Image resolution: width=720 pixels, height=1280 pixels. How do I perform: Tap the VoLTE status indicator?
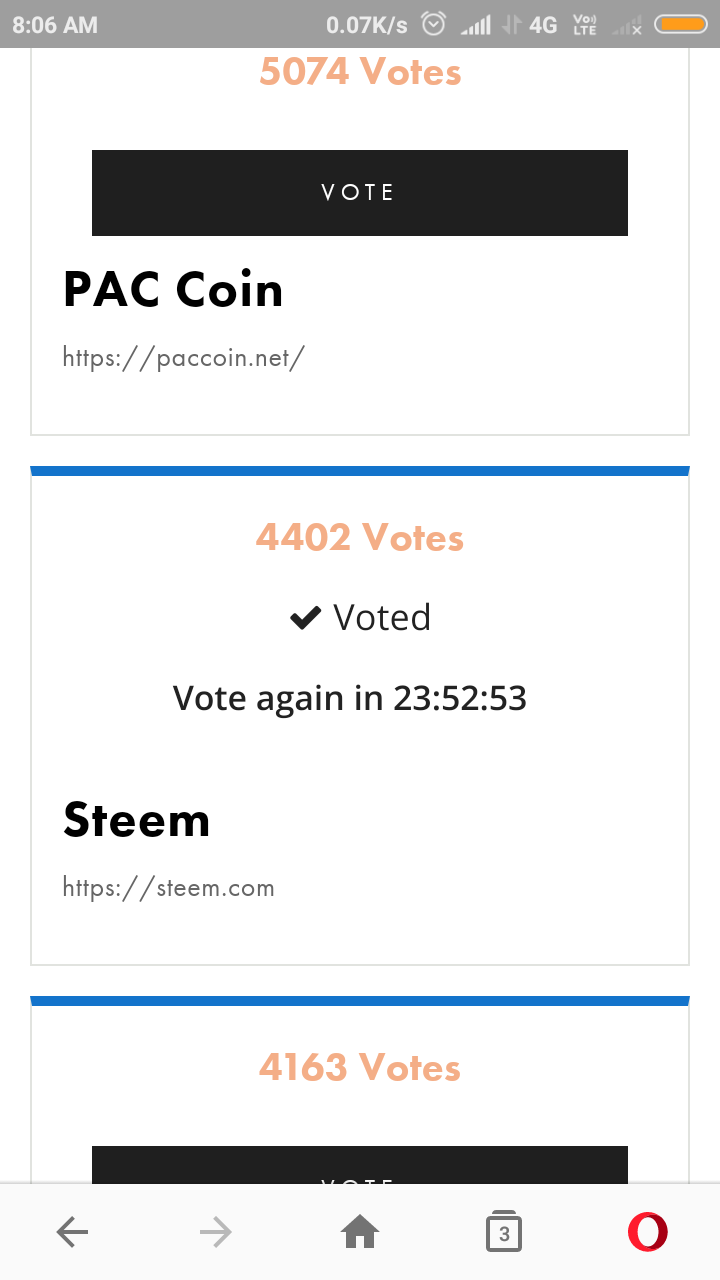click(x=584, y=24)
